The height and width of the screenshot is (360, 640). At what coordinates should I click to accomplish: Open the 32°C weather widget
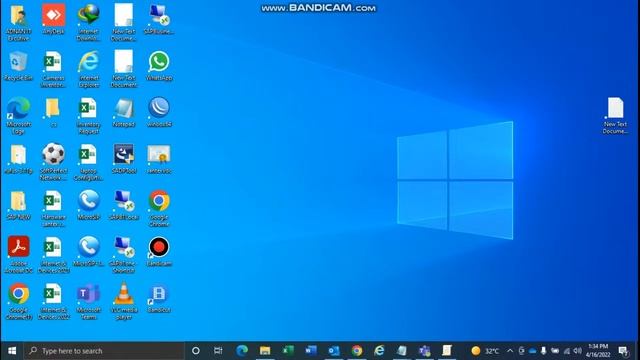[x=485, y=351]
